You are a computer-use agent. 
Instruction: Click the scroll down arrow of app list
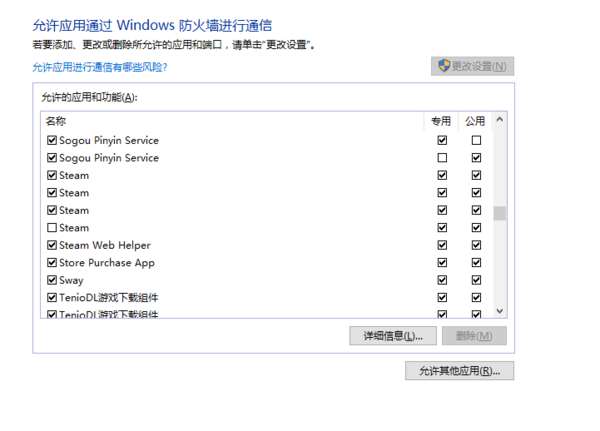click(x=499, y=310)
